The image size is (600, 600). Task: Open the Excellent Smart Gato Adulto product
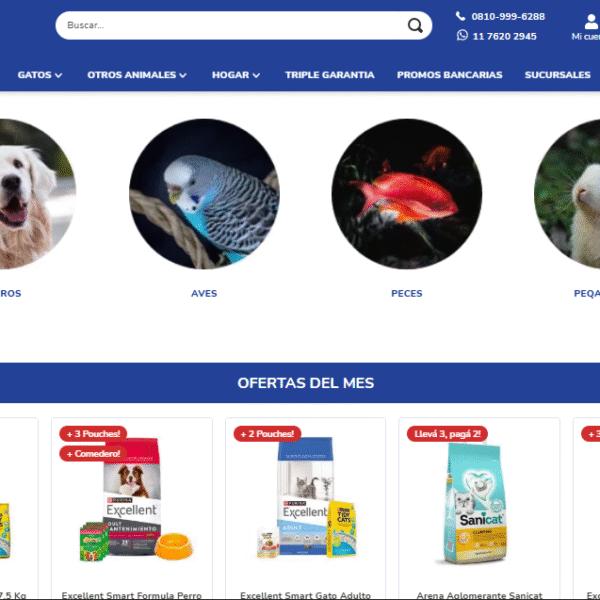pos(305,509)
